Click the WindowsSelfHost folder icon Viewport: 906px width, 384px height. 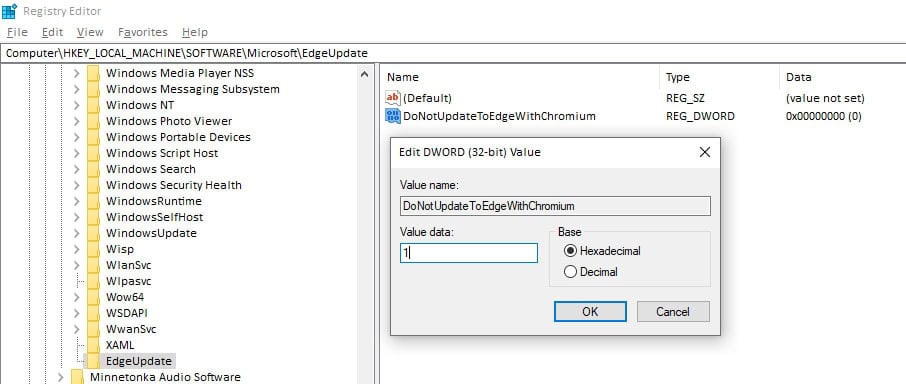pyautogui.click(x=93, y=217)
